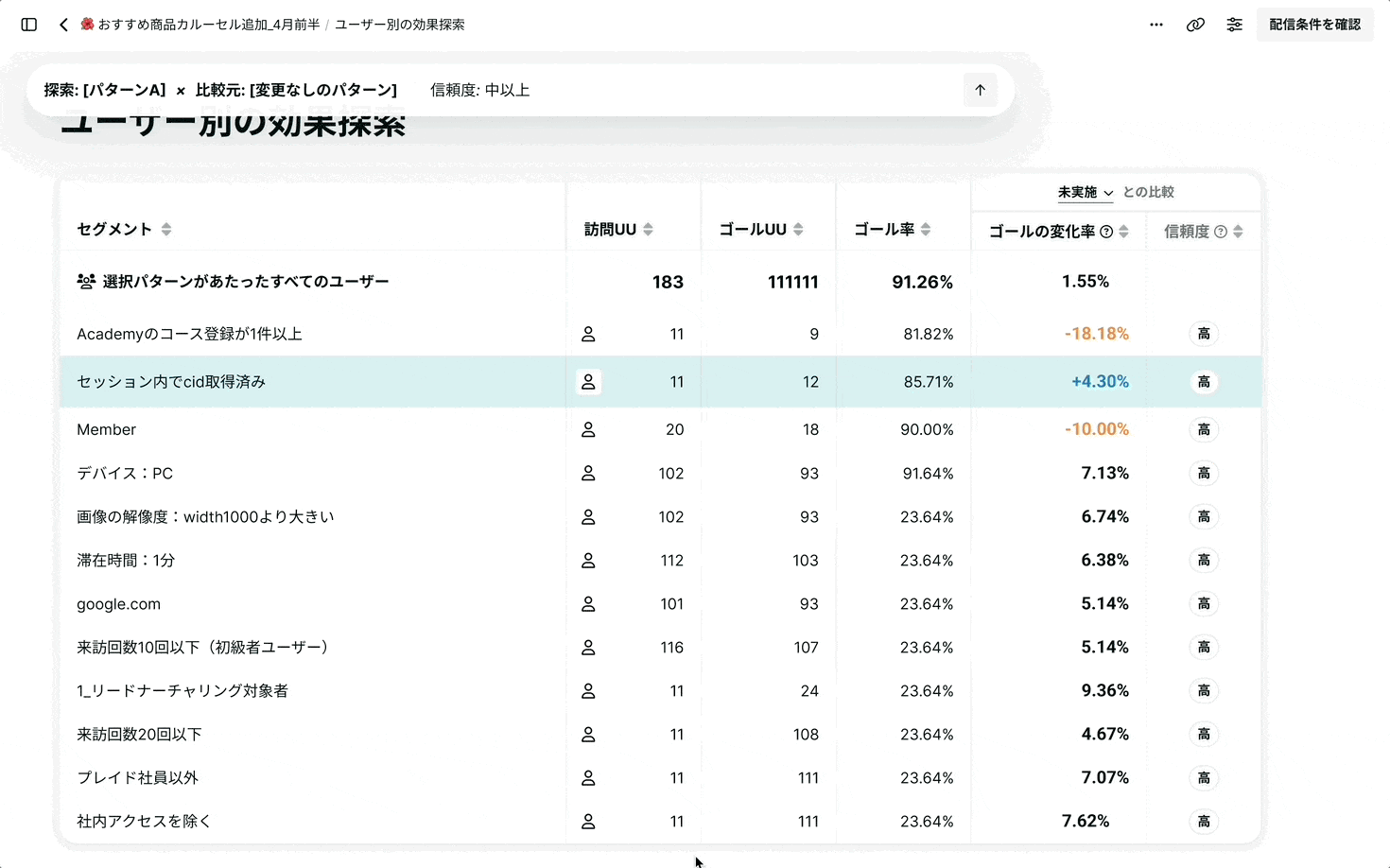Open おすすめ商品カルーセル追加_4月前半 breadcrumb
Screen dimensions: 1390x868
pyautogui.click(x=200, y=25)
